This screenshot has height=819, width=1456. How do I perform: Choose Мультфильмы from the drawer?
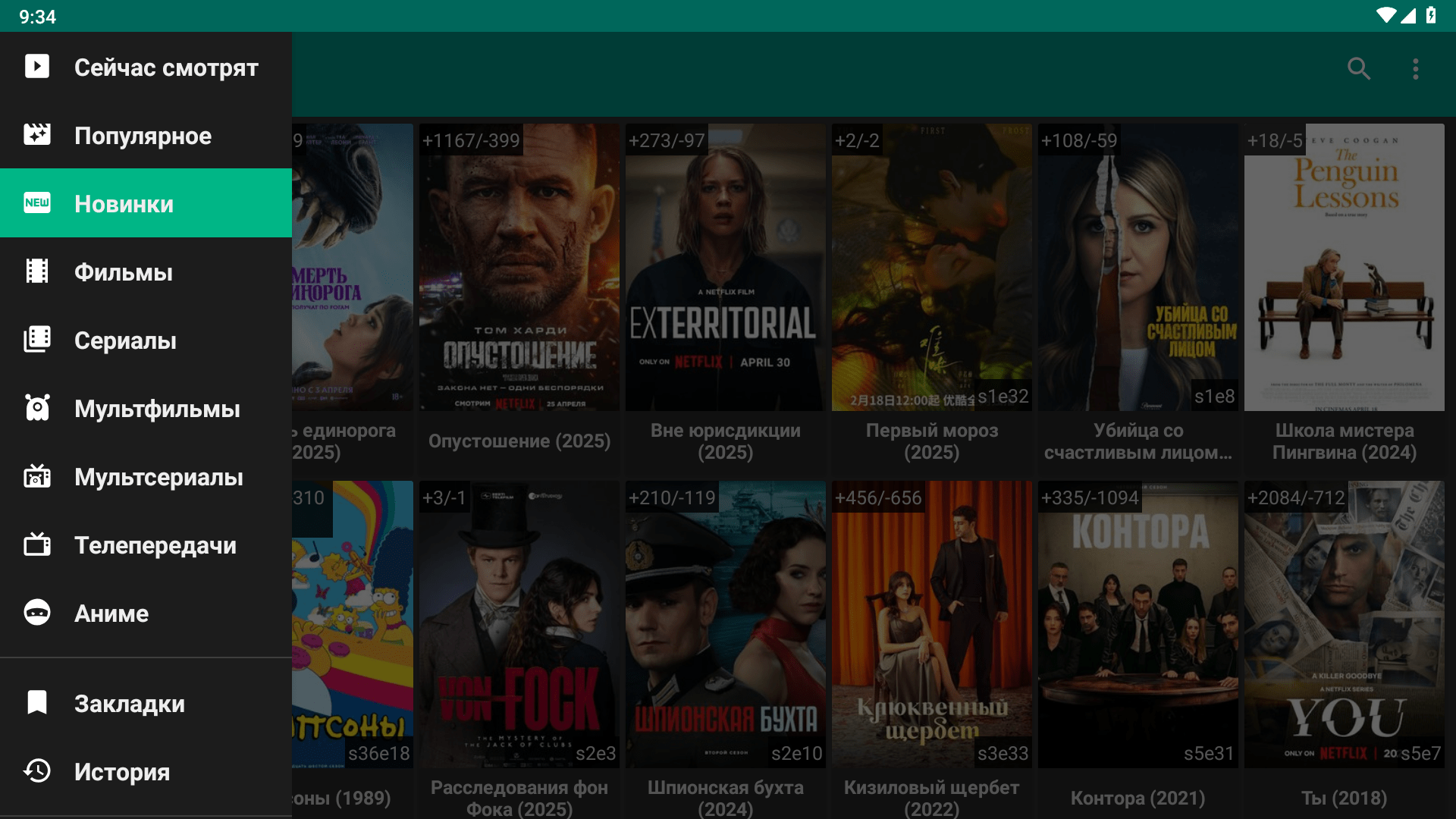[146, 408]
